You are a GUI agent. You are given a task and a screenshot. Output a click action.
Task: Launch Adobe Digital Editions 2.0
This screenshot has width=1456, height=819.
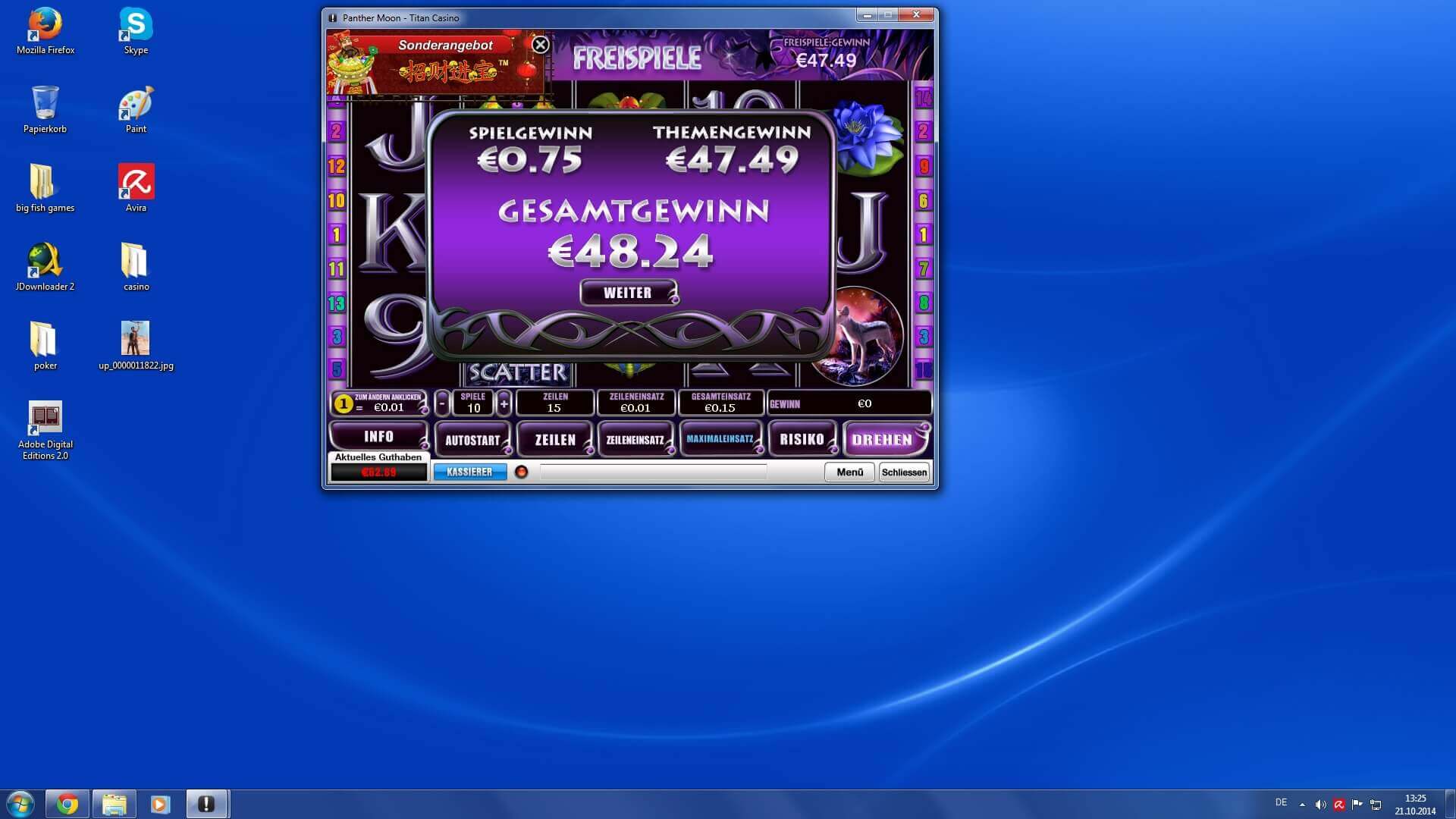(x=45, y=431)
